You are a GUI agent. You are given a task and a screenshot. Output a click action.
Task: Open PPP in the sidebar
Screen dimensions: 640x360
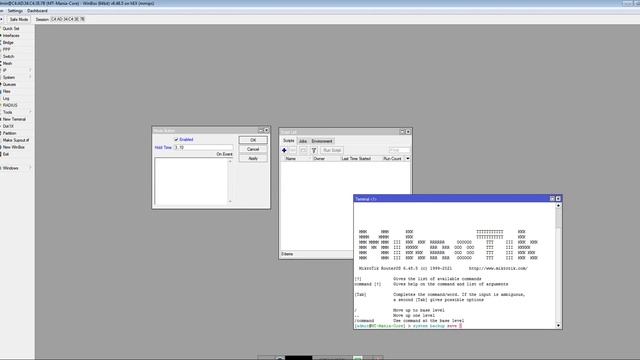tap(7, 49)
